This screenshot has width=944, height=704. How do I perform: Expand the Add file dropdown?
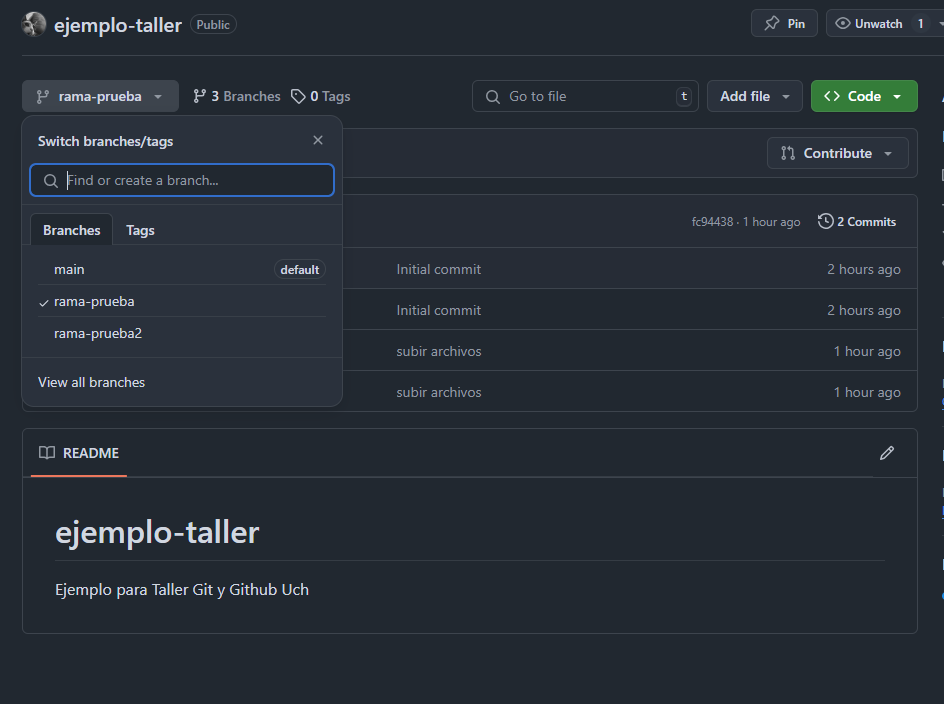coord(754,96)
